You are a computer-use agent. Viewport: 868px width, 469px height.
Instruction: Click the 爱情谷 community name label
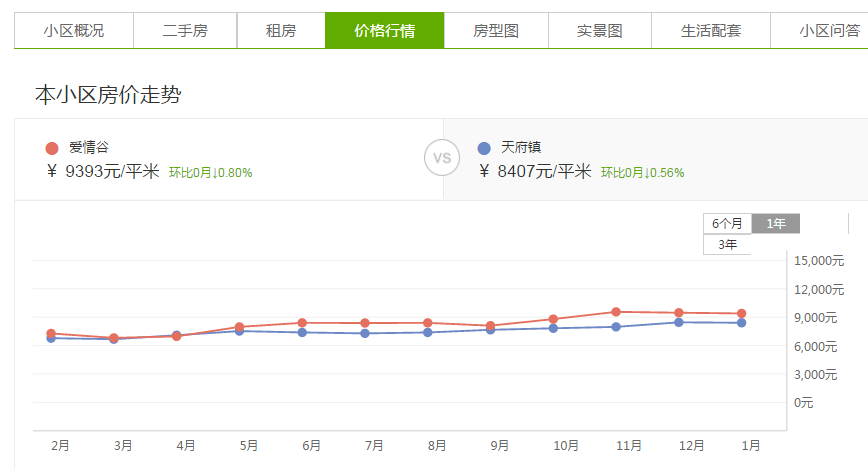coord(89,147)
